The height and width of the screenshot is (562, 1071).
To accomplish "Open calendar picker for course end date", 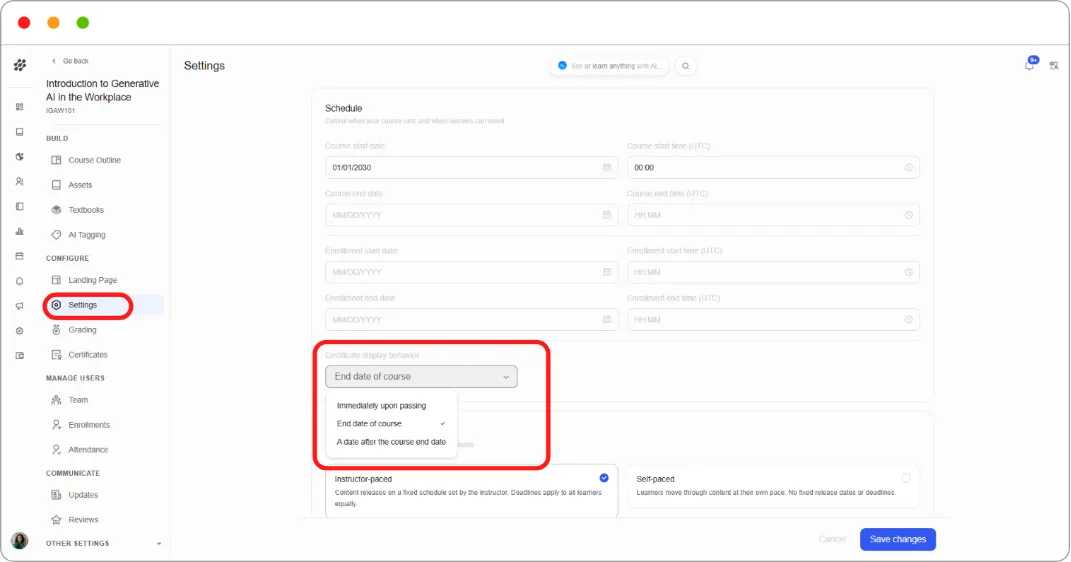I will [x=607, y=214].
